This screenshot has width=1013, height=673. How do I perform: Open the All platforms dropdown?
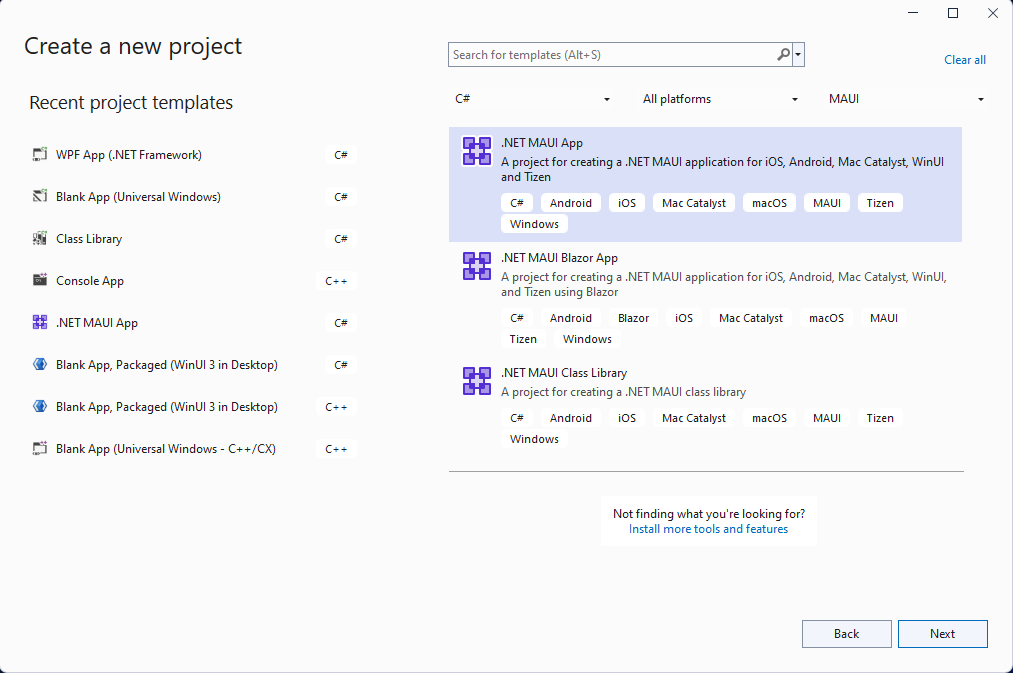click(x=718, y=98)
